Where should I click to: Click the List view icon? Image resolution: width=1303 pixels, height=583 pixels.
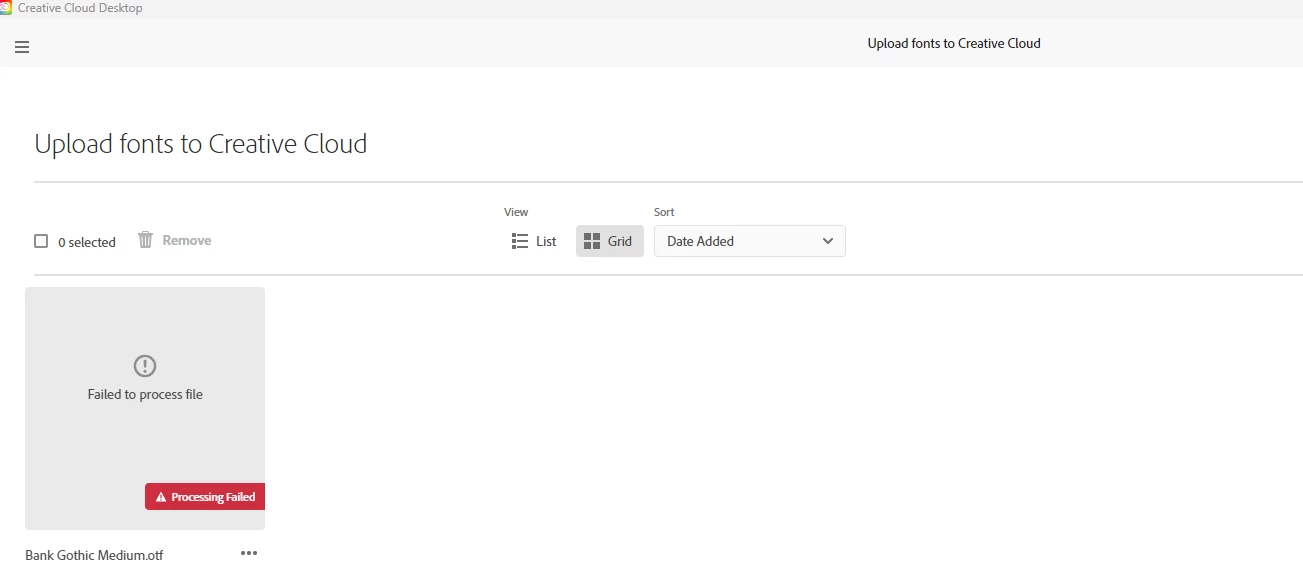[519, 241]
